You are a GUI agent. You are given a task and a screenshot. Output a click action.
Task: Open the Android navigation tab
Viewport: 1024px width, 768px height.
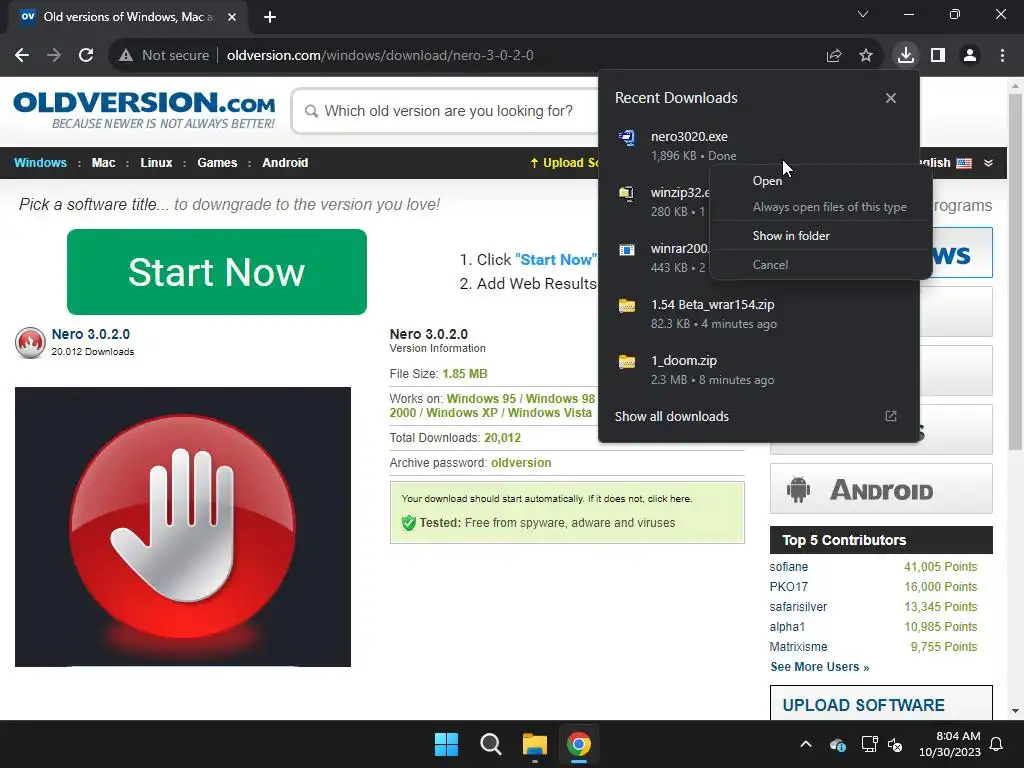pos(285,163)
